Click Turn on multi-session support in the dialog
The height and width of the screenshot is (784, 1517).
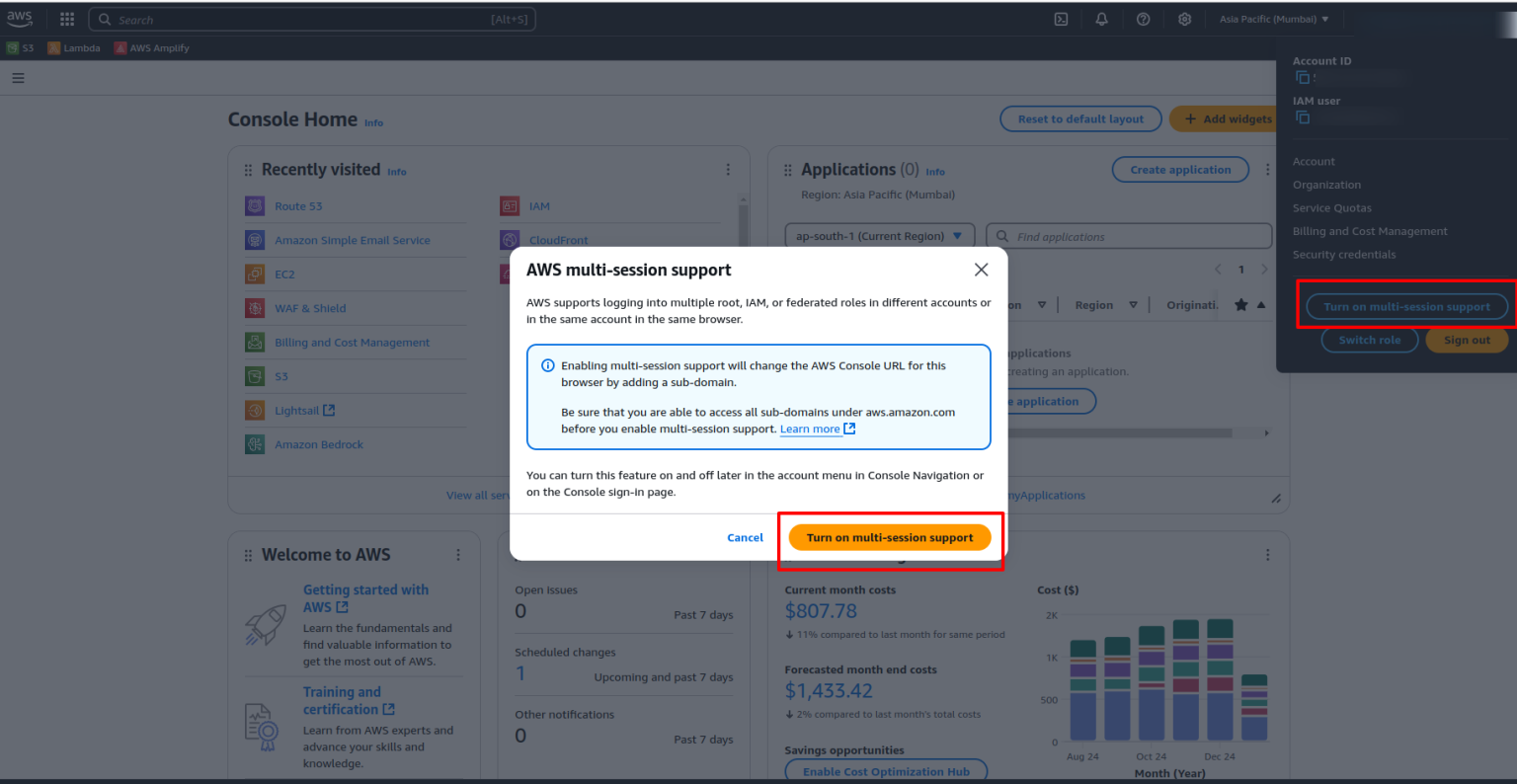[889, 537]
